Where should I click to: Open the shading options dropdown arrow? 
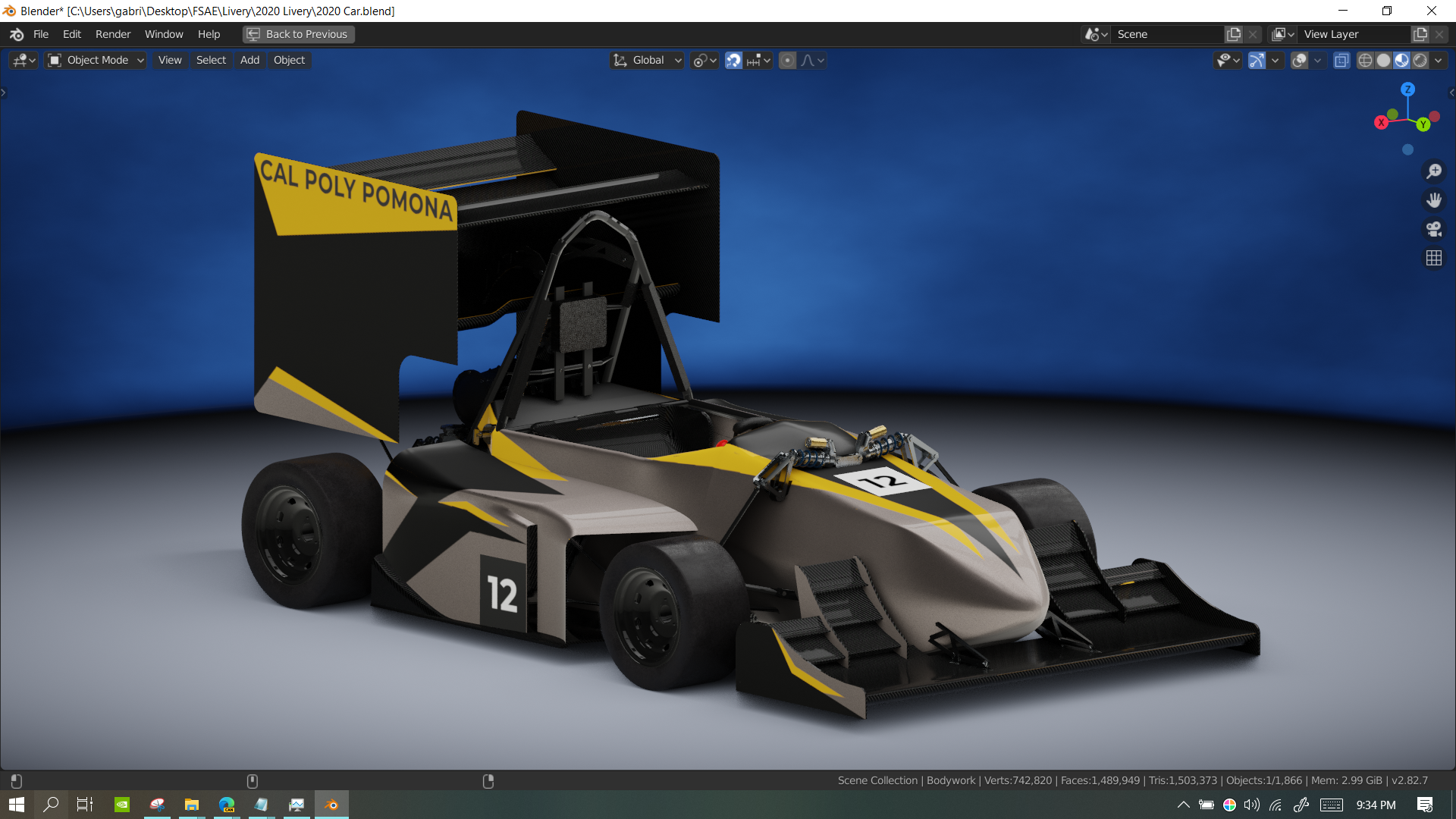click(x=1439, y=60)
